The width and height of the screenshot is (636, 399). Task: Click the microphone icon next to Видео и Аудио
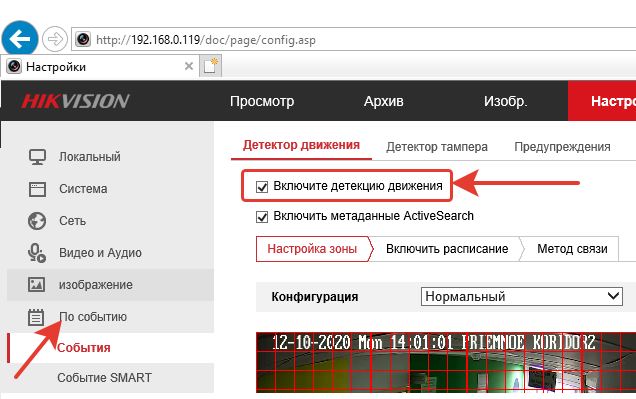[37, 253]
